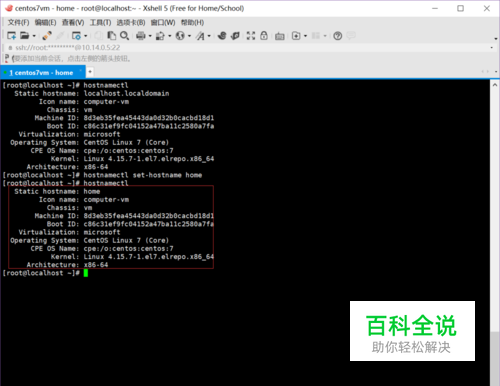Click the font icon
The width and height of the screenshot is (500, 386).
coord(200,35)
